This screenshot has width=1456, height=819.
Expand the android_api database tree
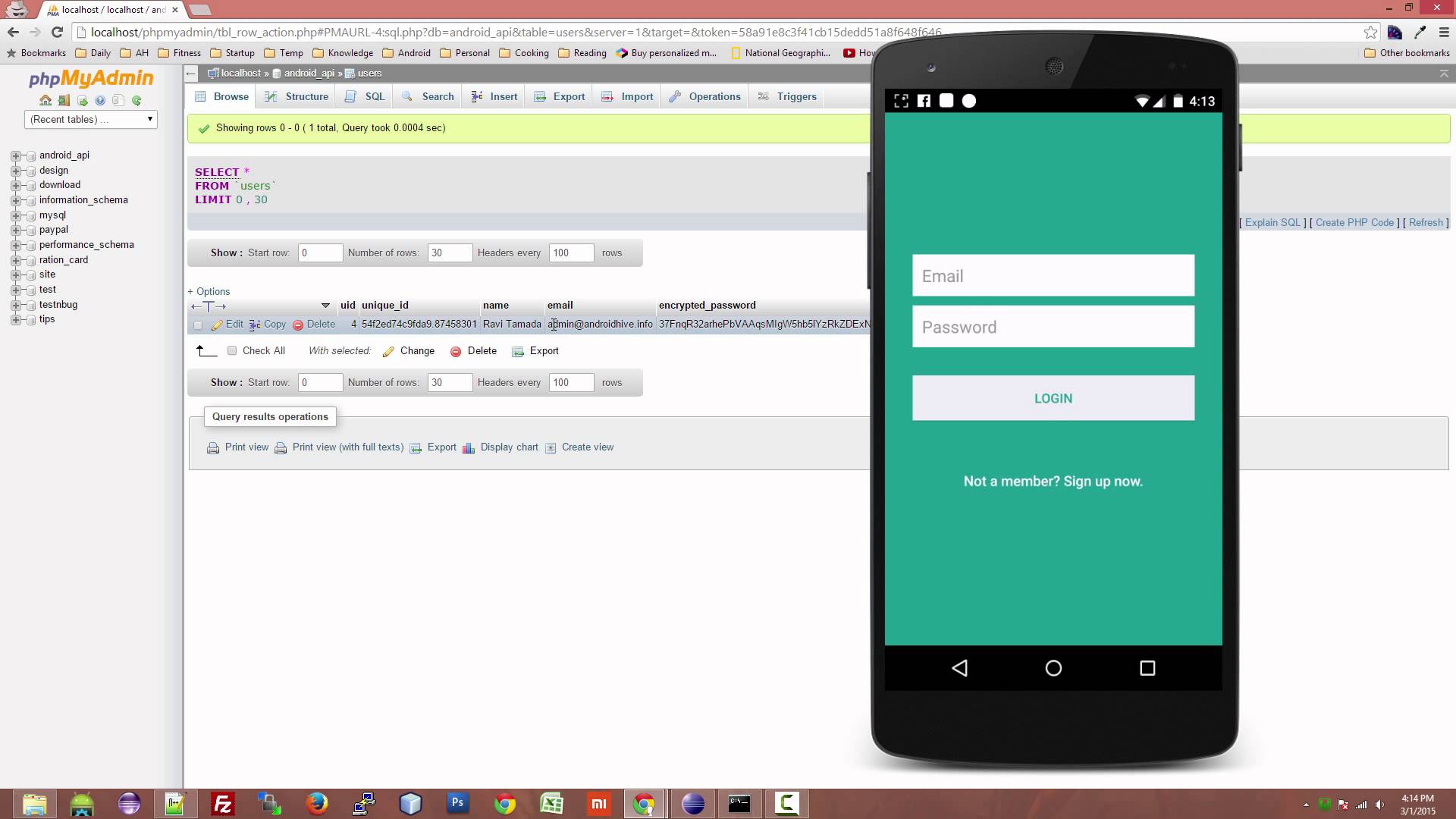16,155
